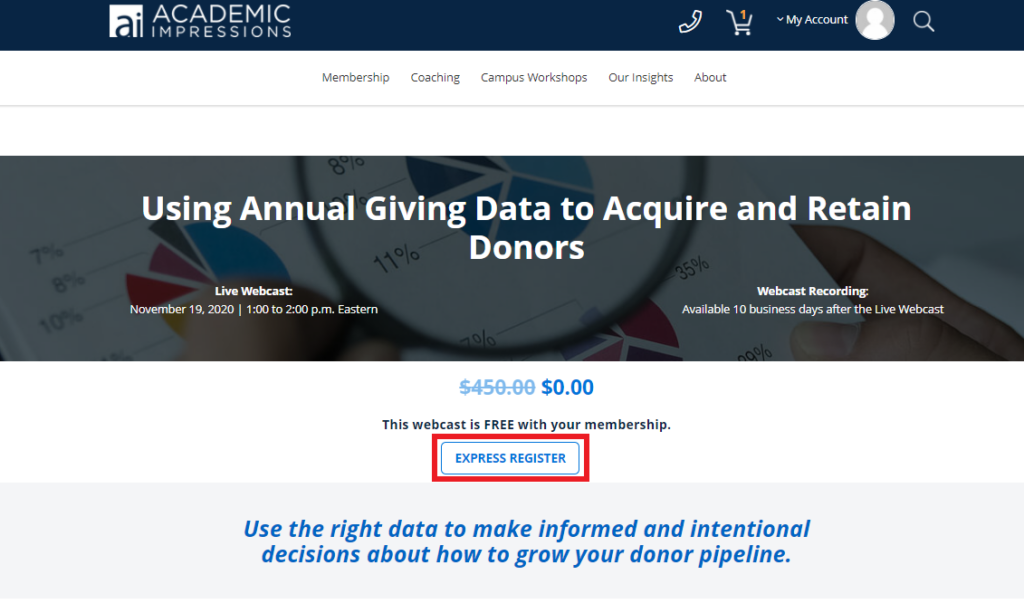The height and width of the screenshot is (613, 1024).
Task: Click the user avatar picture
Action: click(875, 20)
